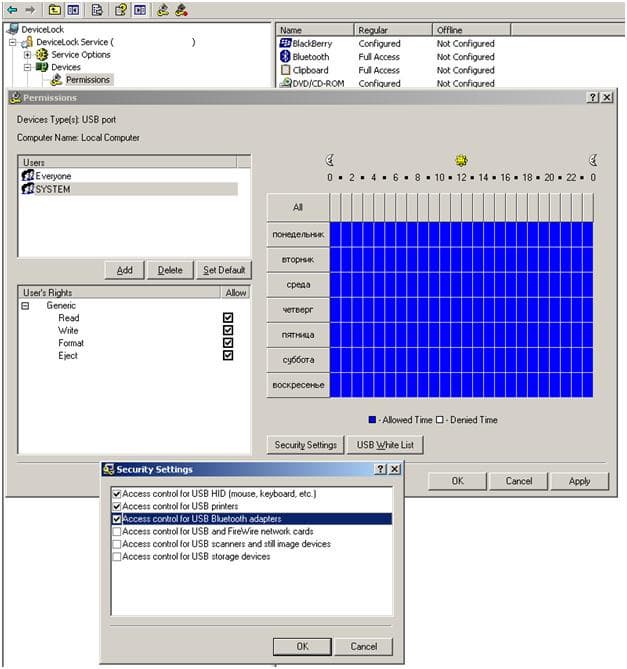The width and height of the screenshot is (627, 669).
Task: Uncheck the Format allow checkbox
Action: click(228, 343)
